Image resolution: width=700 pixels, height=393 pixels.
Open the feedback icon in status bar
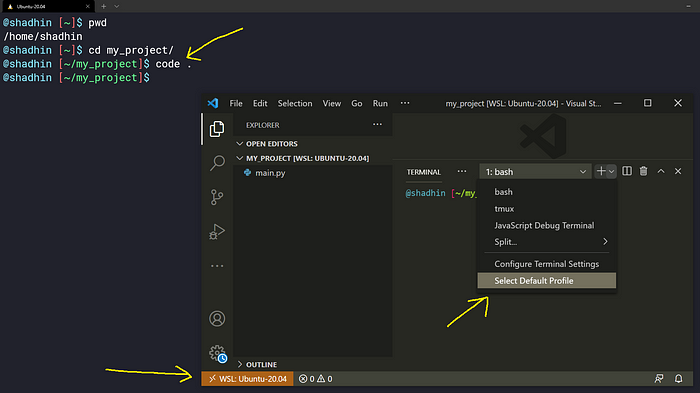658,379
